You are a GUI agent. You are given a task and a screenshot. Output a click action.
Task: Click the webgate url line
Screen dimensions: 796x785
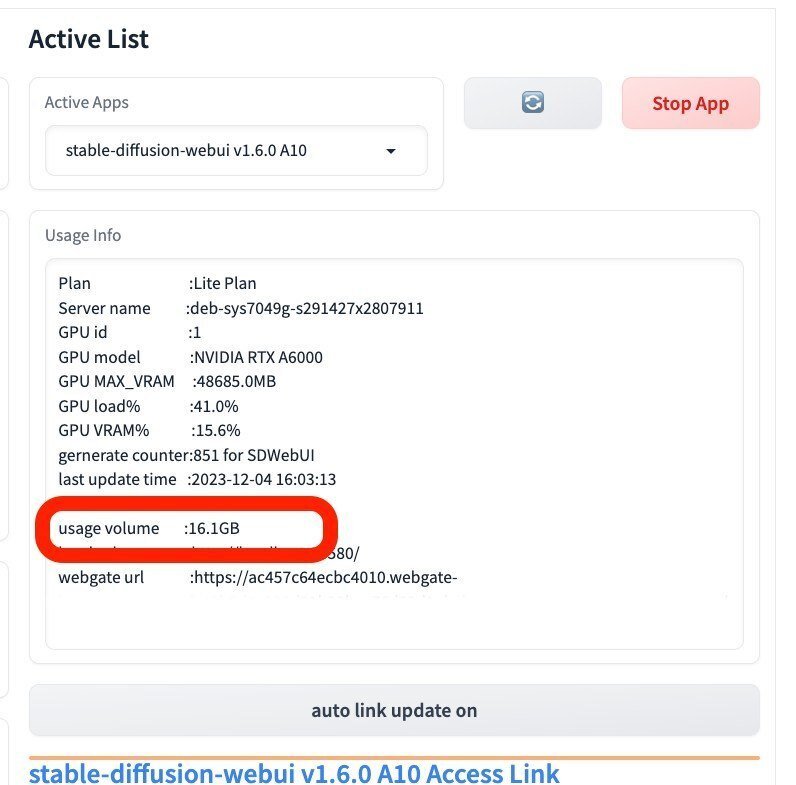click(258, 577)
